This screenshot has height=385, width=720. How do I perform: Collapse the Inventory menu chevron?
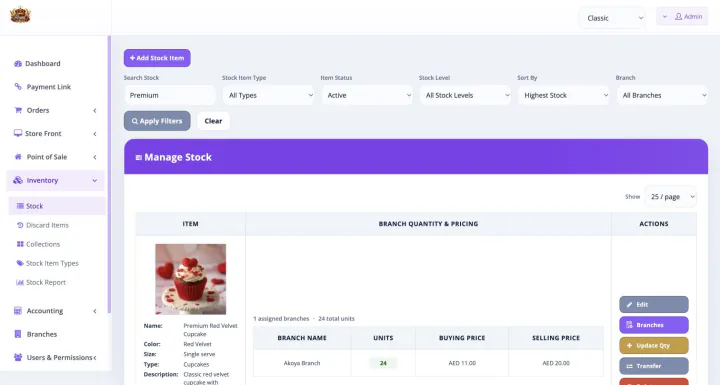[95, 181]
